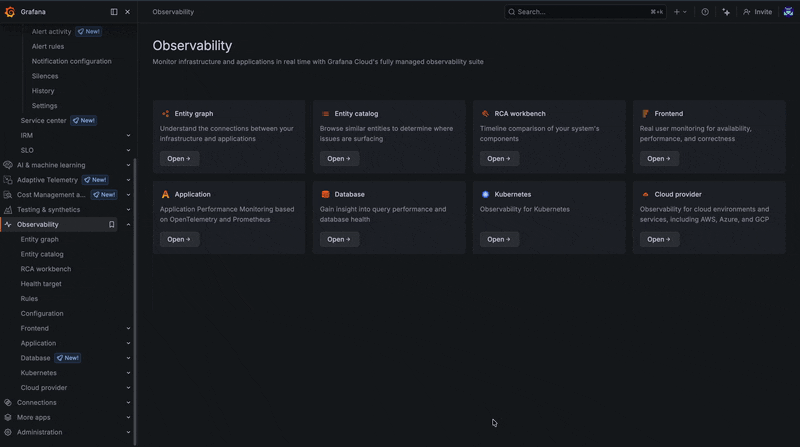
Task: Expand Frontend submenu chevron in sidebar
Action: click(x=128, y=328)
